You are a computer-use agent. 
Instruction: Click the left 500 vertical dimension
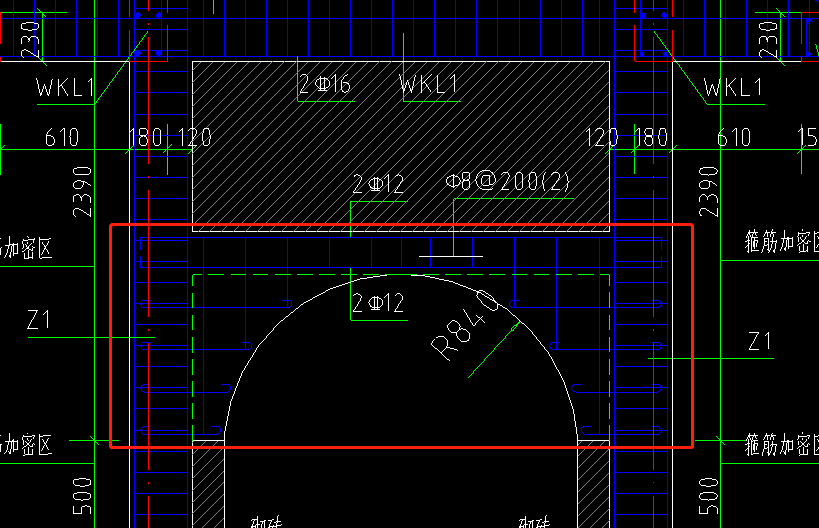coord(83,496)
